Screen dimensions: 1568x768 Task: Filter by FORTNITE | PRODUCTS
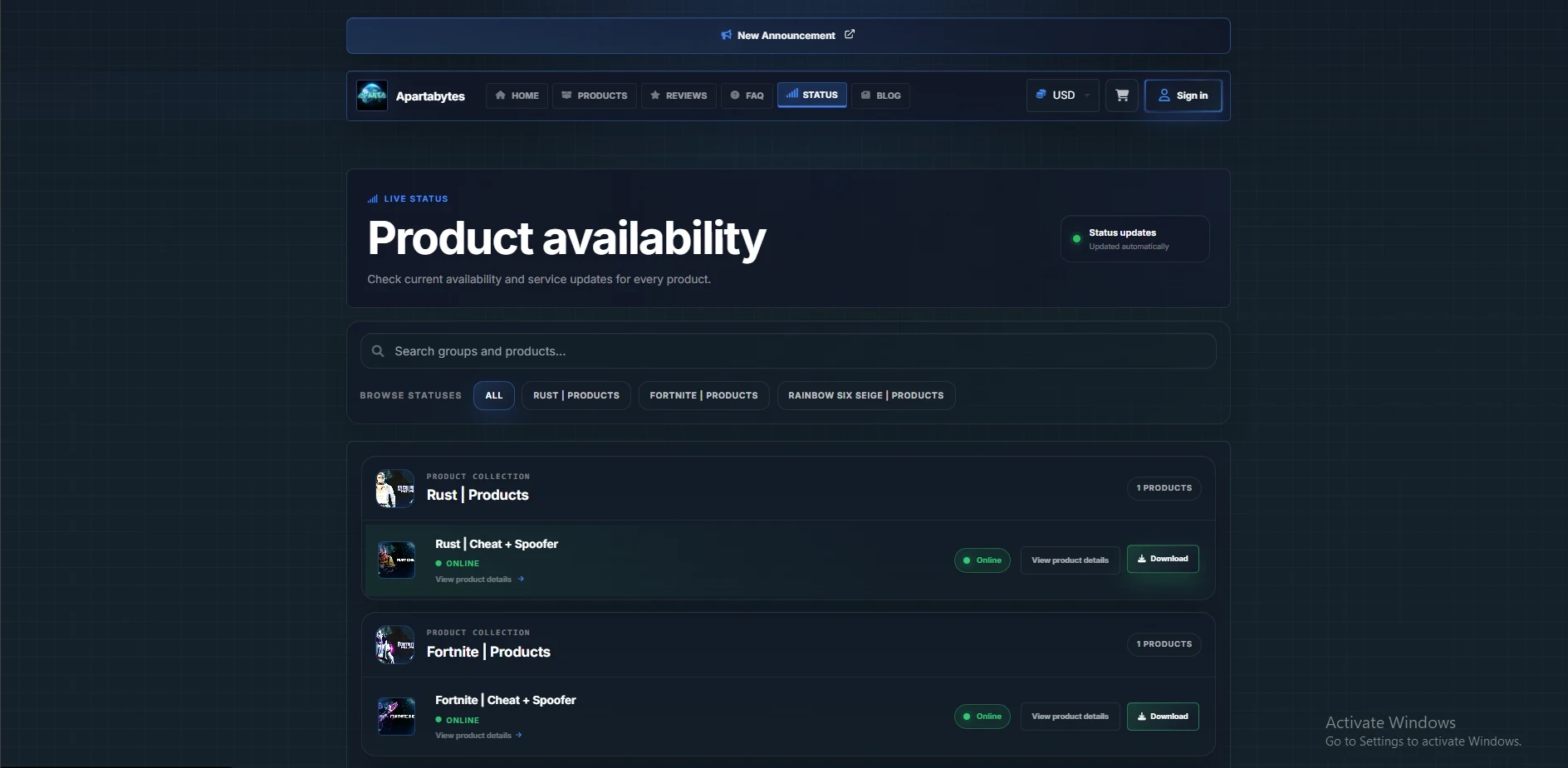[x=703, y=395]
